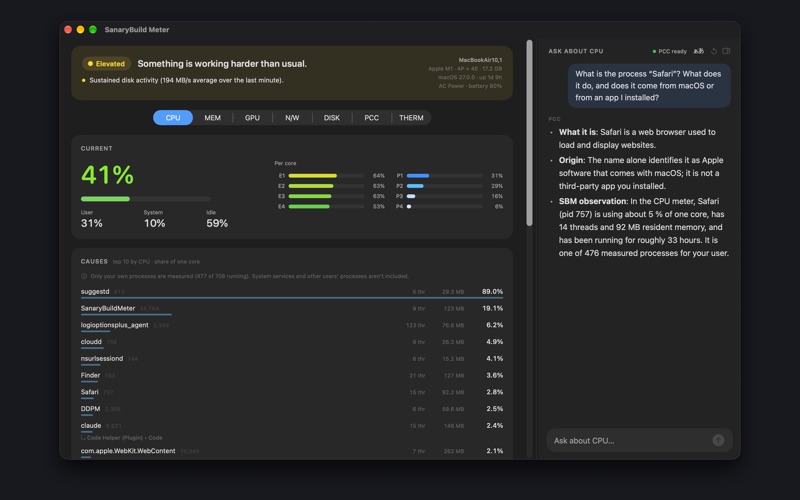Select the cloudd process row

click(292, 342)
